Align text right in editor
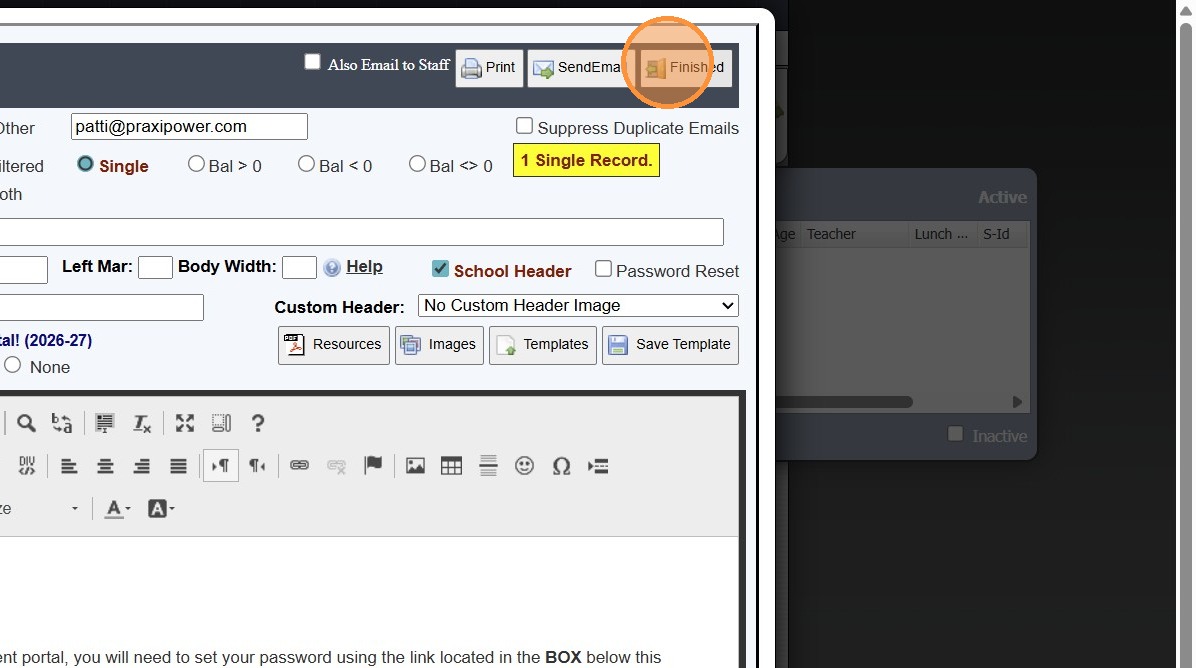 pos(142,466)
